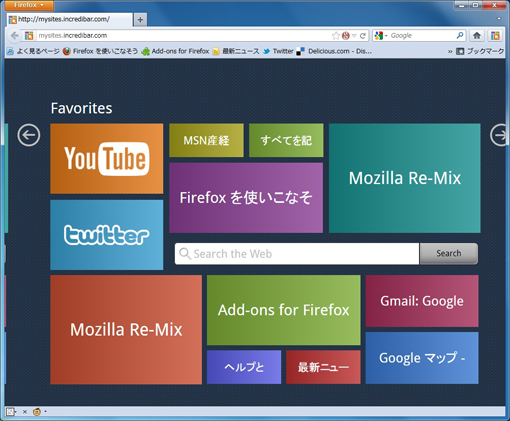Open the YouTube tile
The width and height of the screenshot is (510, 421).
tap(107, 159)
